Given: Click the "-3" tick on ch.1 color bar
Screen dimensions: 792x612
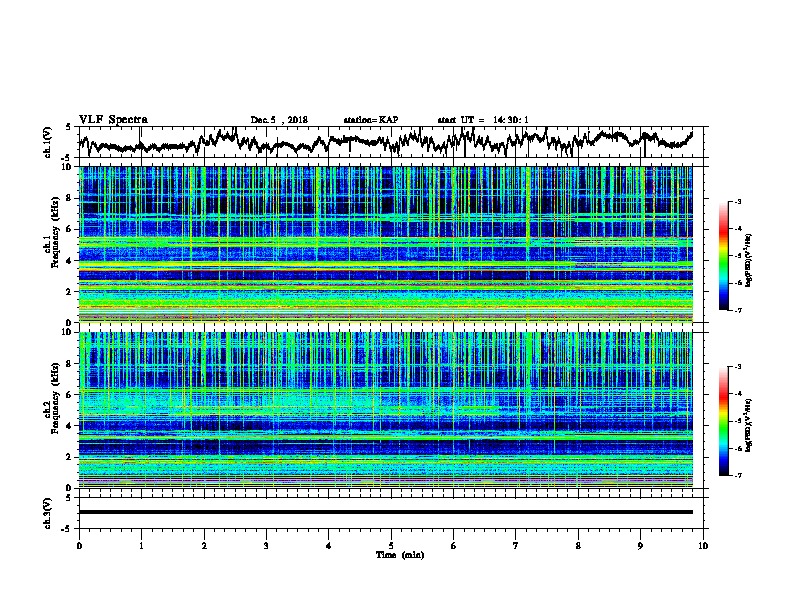Looking at the screenshot, I should (737, 202).
